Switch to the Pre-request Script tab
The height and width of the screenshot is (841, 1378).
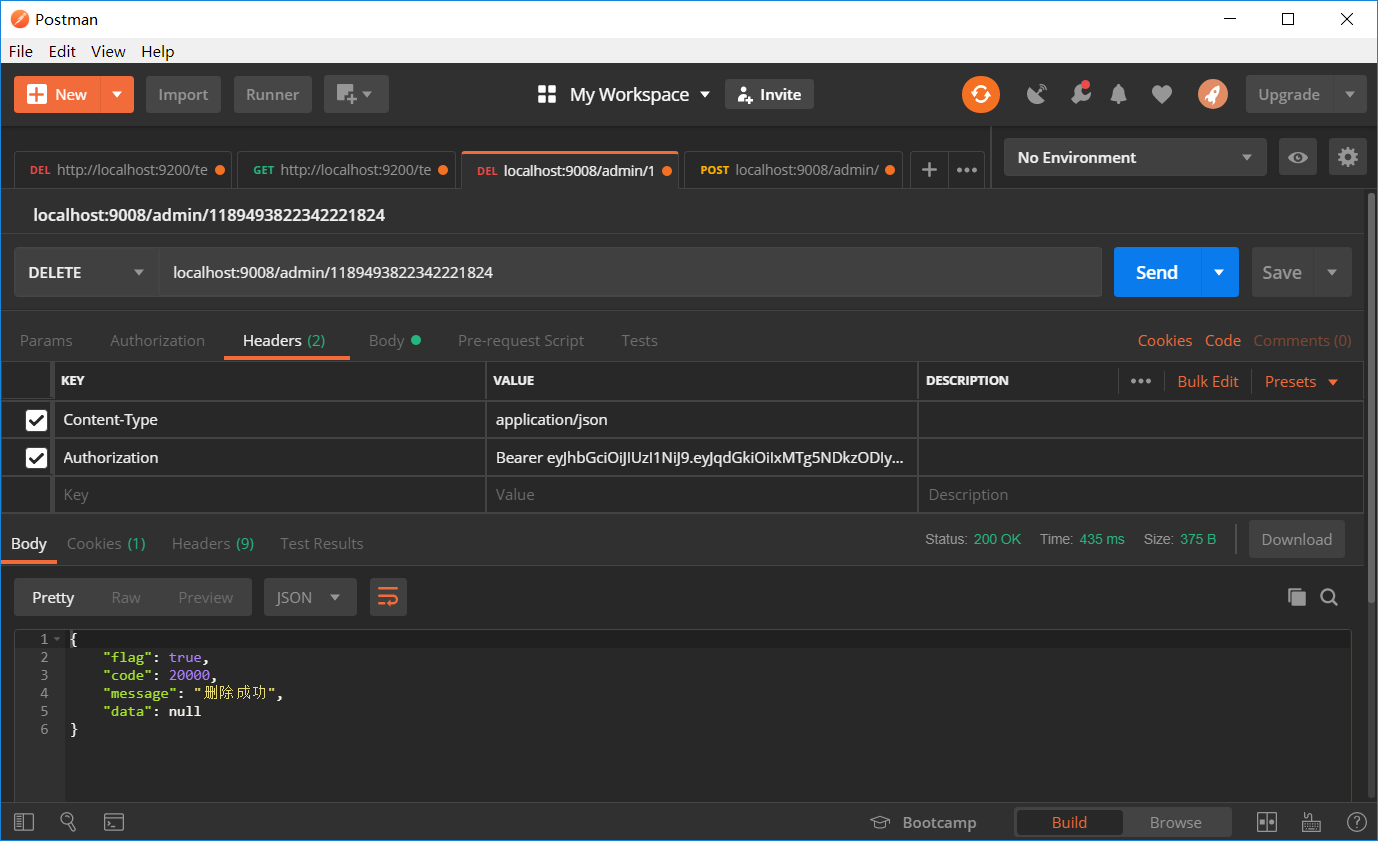[x=520, y=340]
